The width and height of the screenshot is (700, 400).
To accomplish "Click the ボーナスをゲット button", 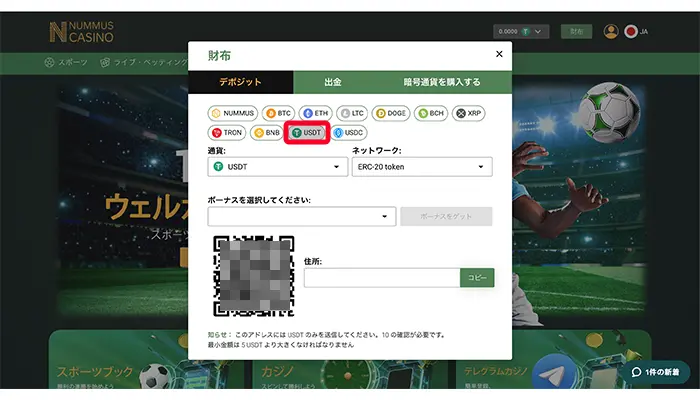I will [x=446, y=216].
